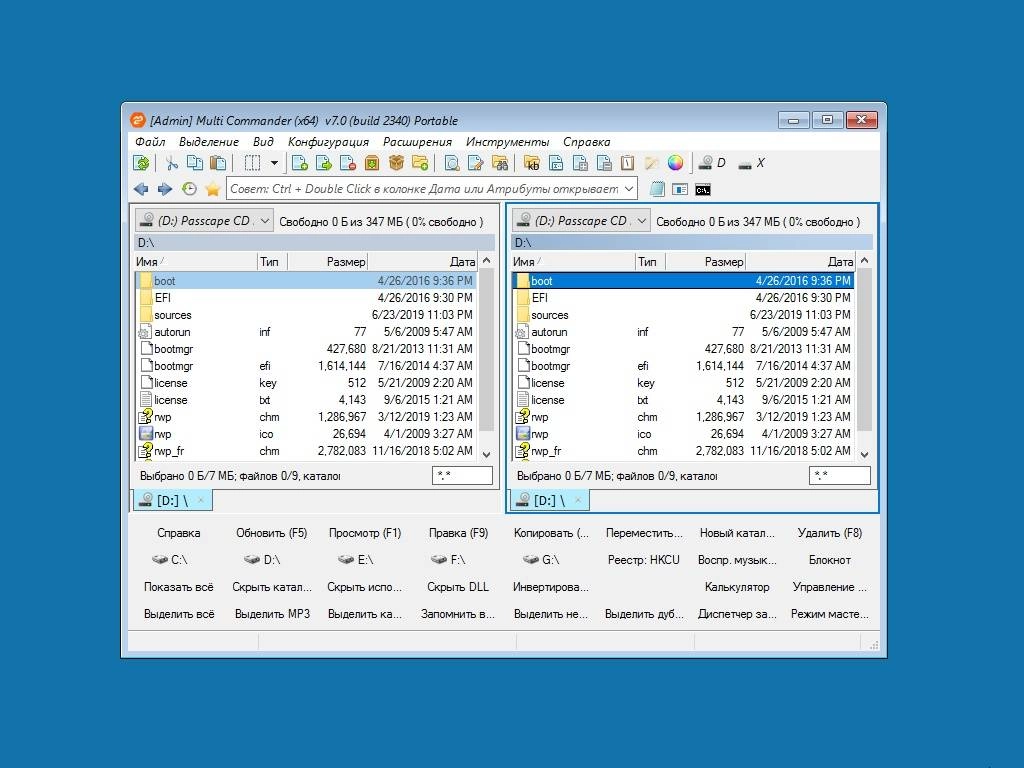The image size is (1024, 768).
Task: Open the Файл menu
Action: point(150,142)
